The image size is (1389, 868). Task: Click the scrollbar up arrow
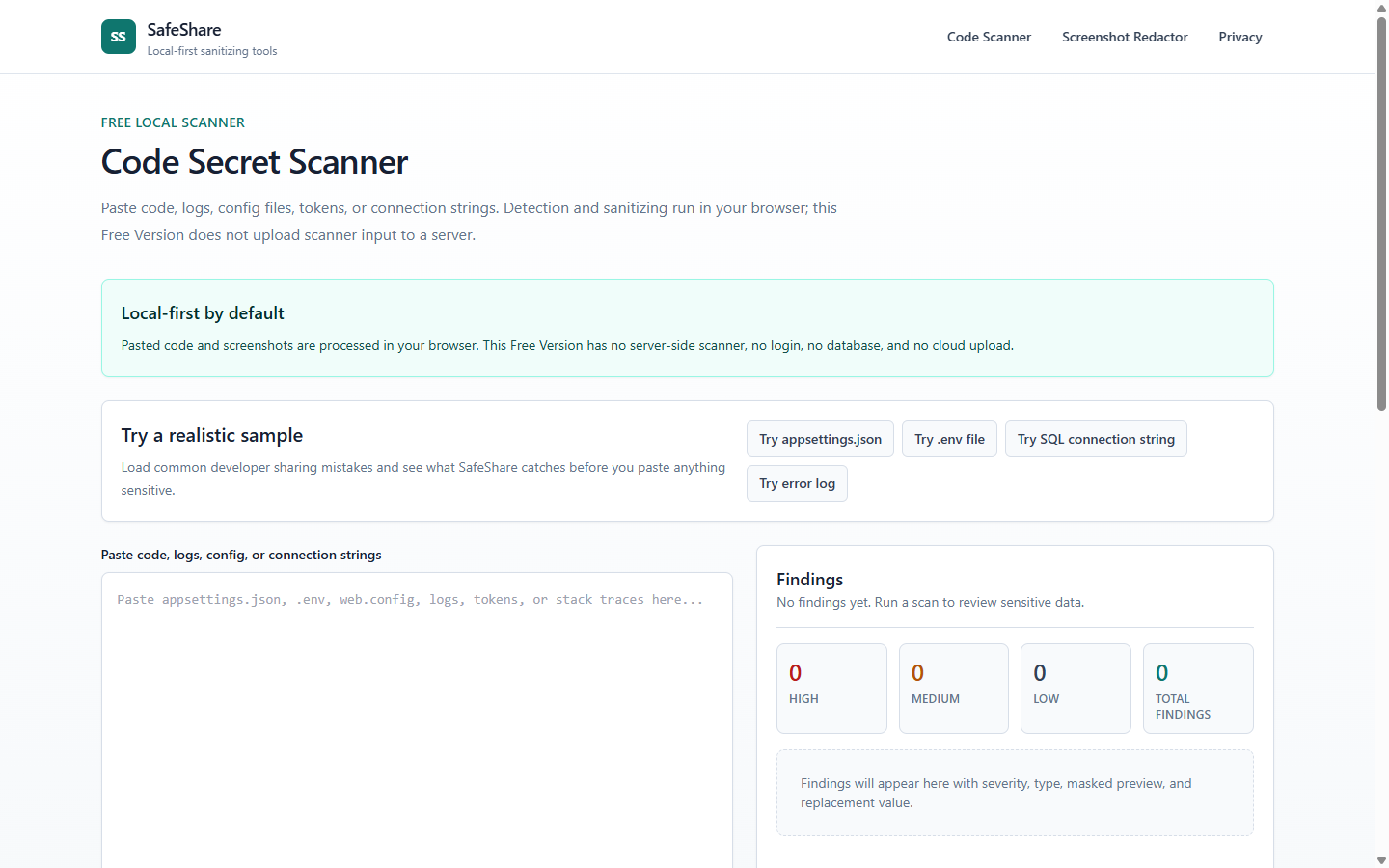coord(1381,8)
